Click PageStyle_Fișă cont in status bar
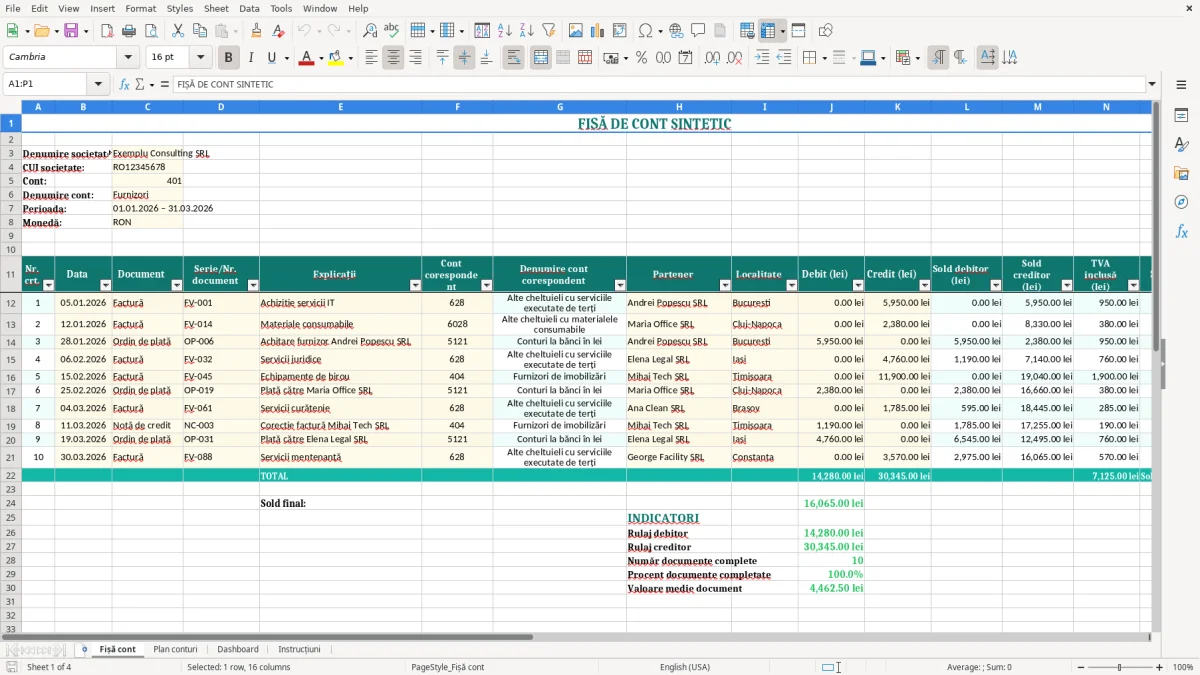The image size is (1200, 675). click(448, 667)
